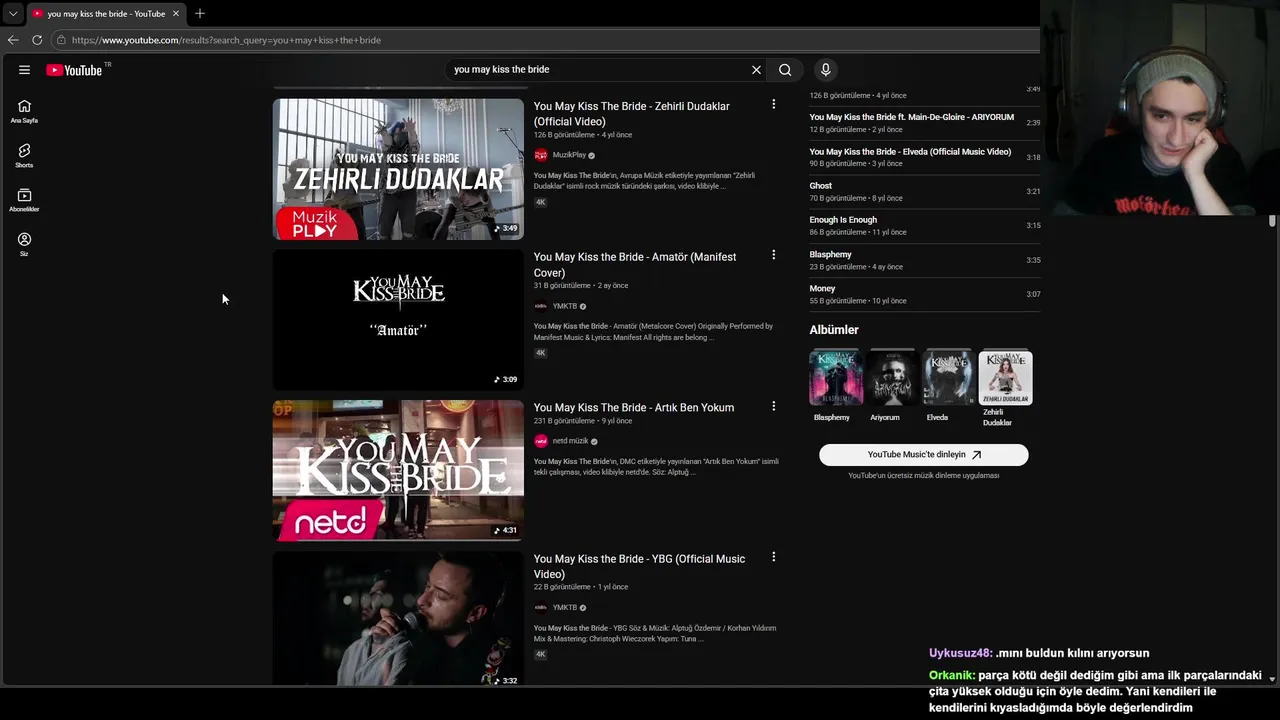Screen dimensions: 1280x720
Task: Click YMKTB avatar under the YBG video
Action: (541, 607)
